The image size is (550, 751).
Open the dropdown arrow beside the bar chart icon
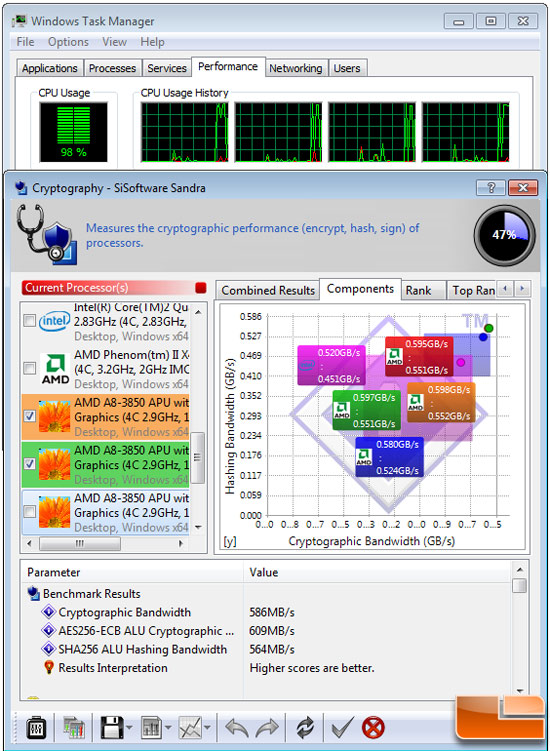pos(168,728)
